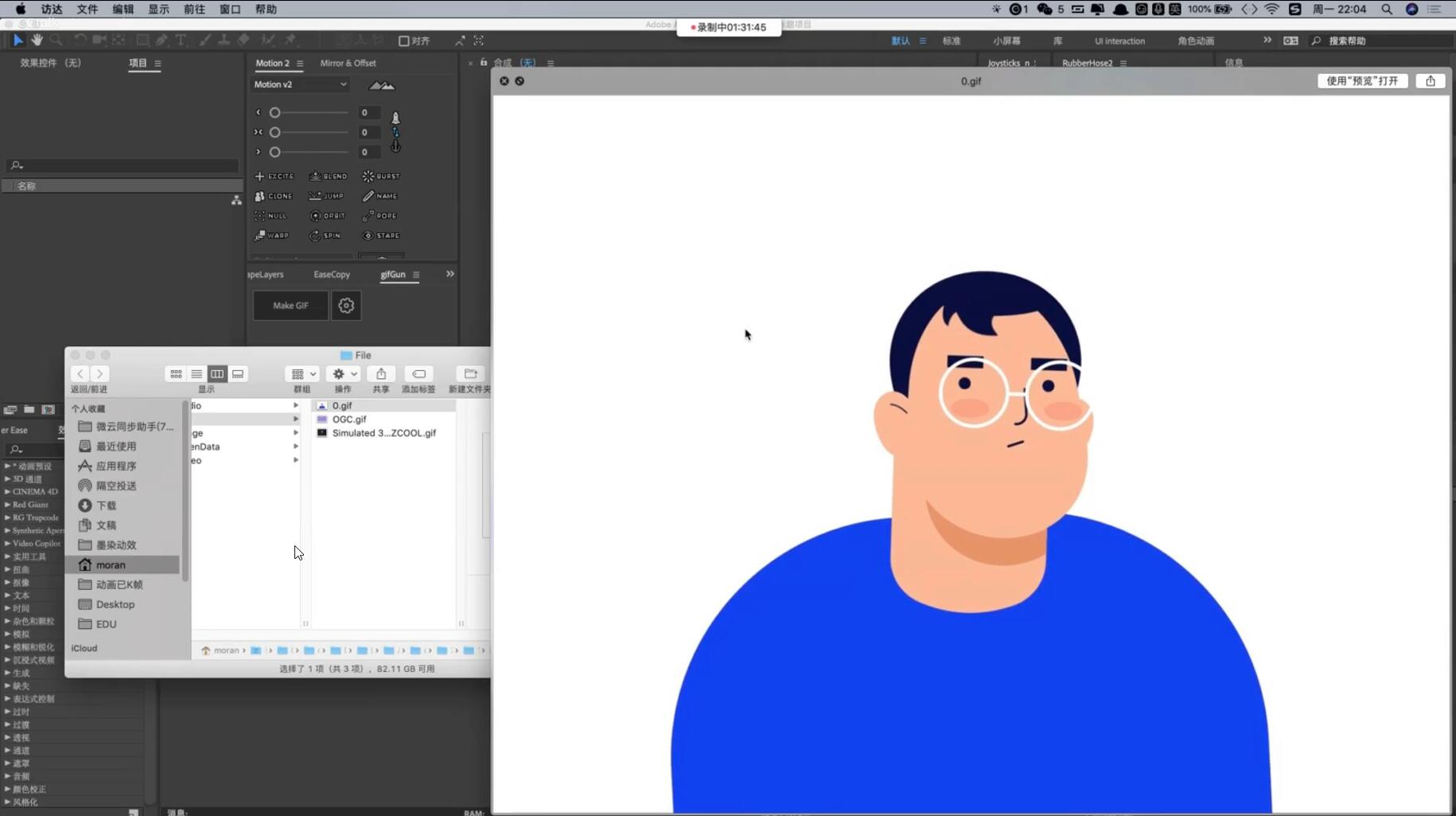Open the Motion v2 dropdown
This screenshot has height=816, width=1456.
click(x=300, y=84)
